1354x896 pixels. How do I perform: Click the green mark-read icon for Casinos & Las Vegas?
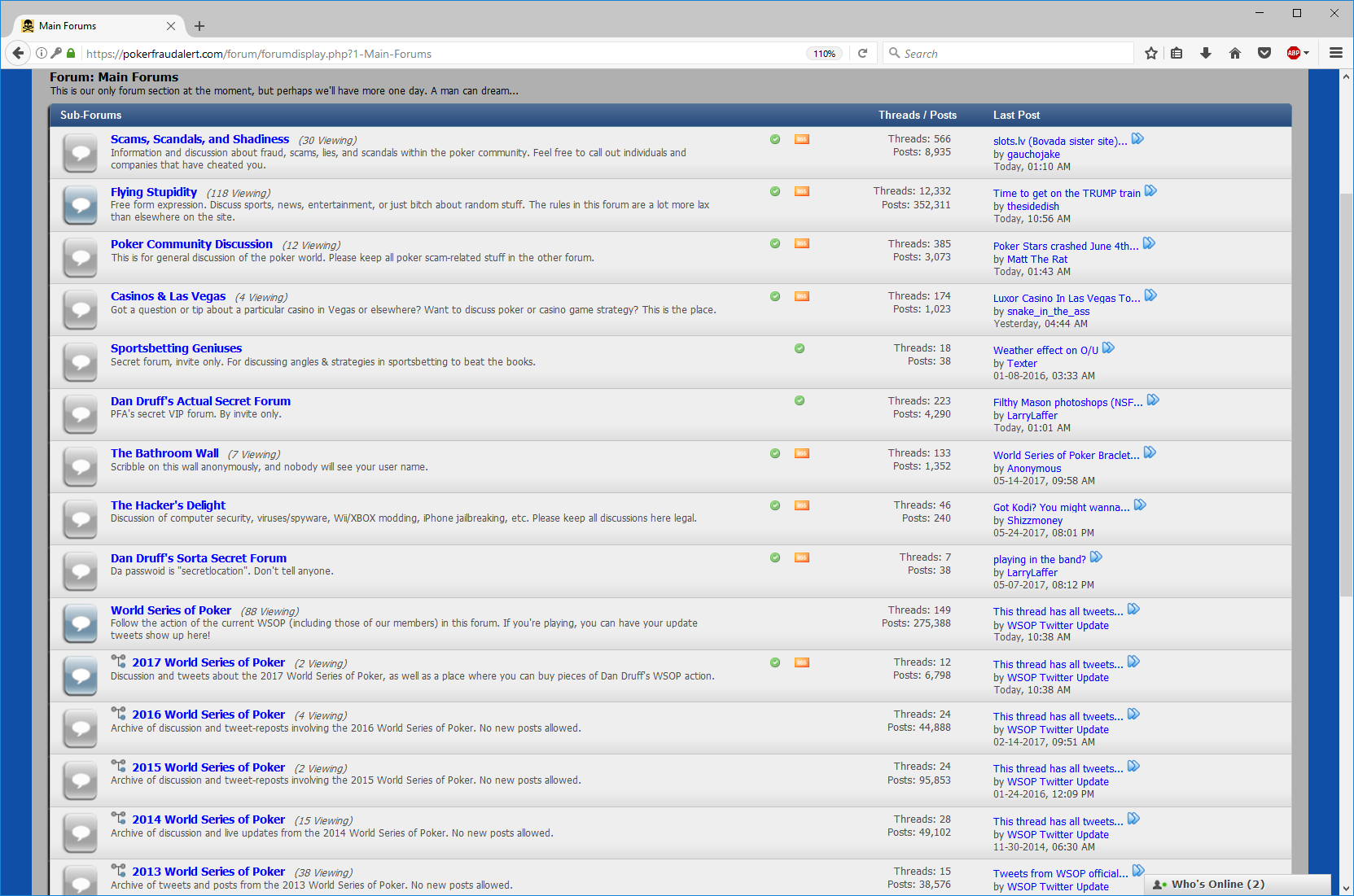tap(775, 296)
